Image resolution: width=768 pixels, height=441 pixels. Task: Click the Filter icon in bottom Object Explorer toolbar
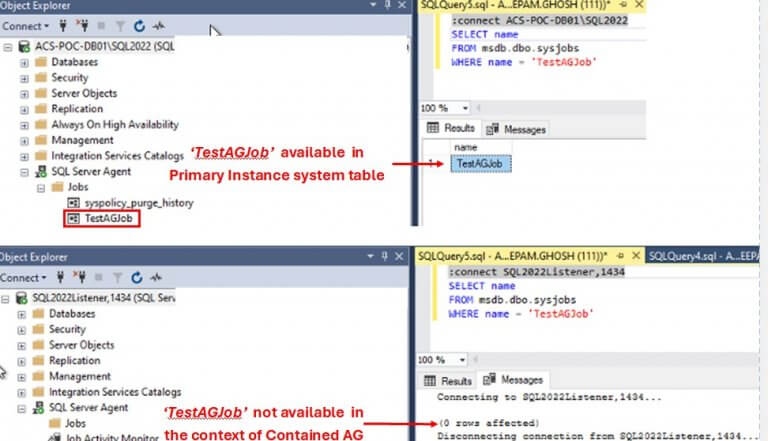(x=118, y=278)
